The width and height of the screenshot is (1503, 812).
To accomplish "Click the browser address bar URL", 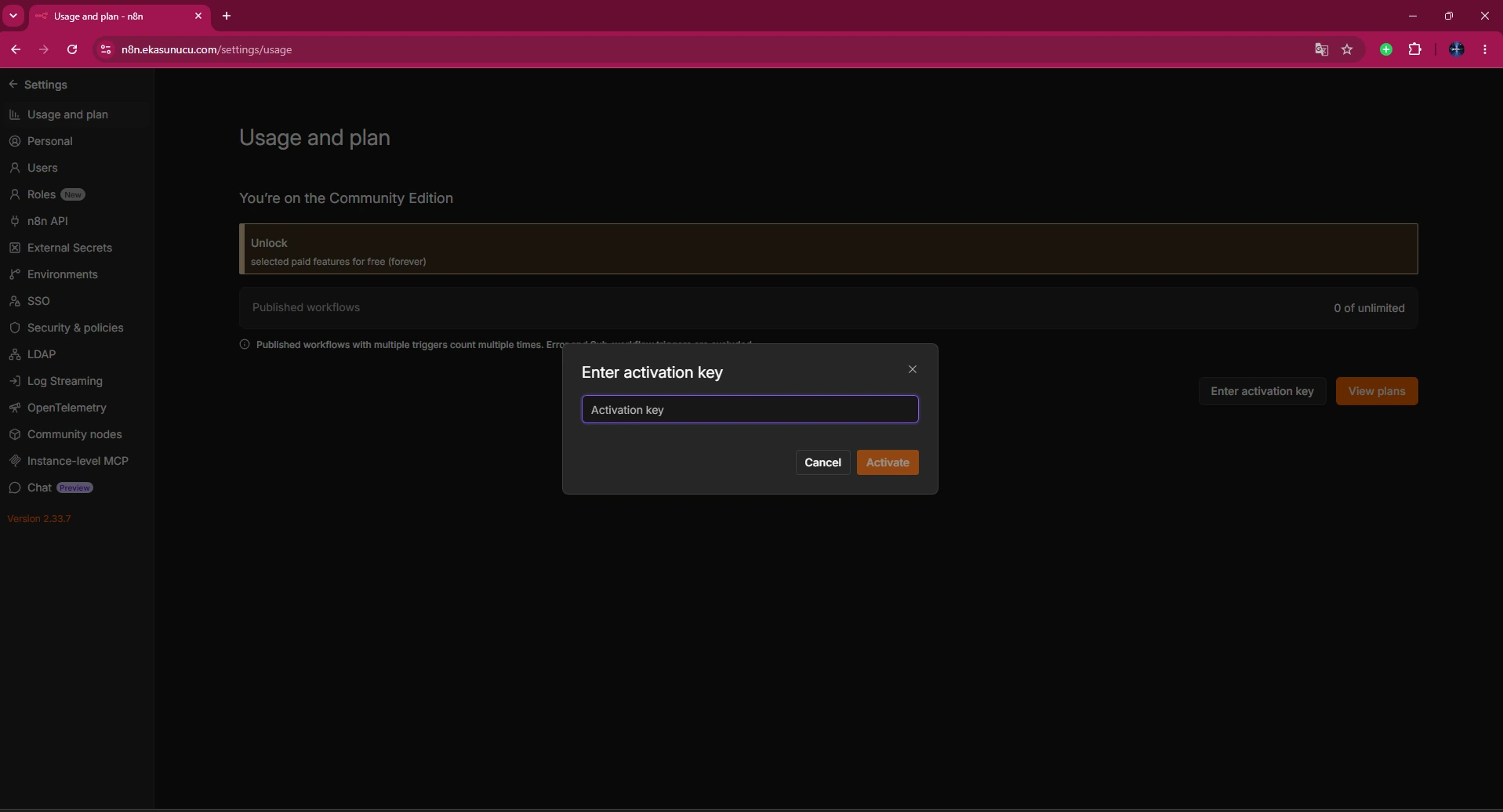I will [206, 49].
